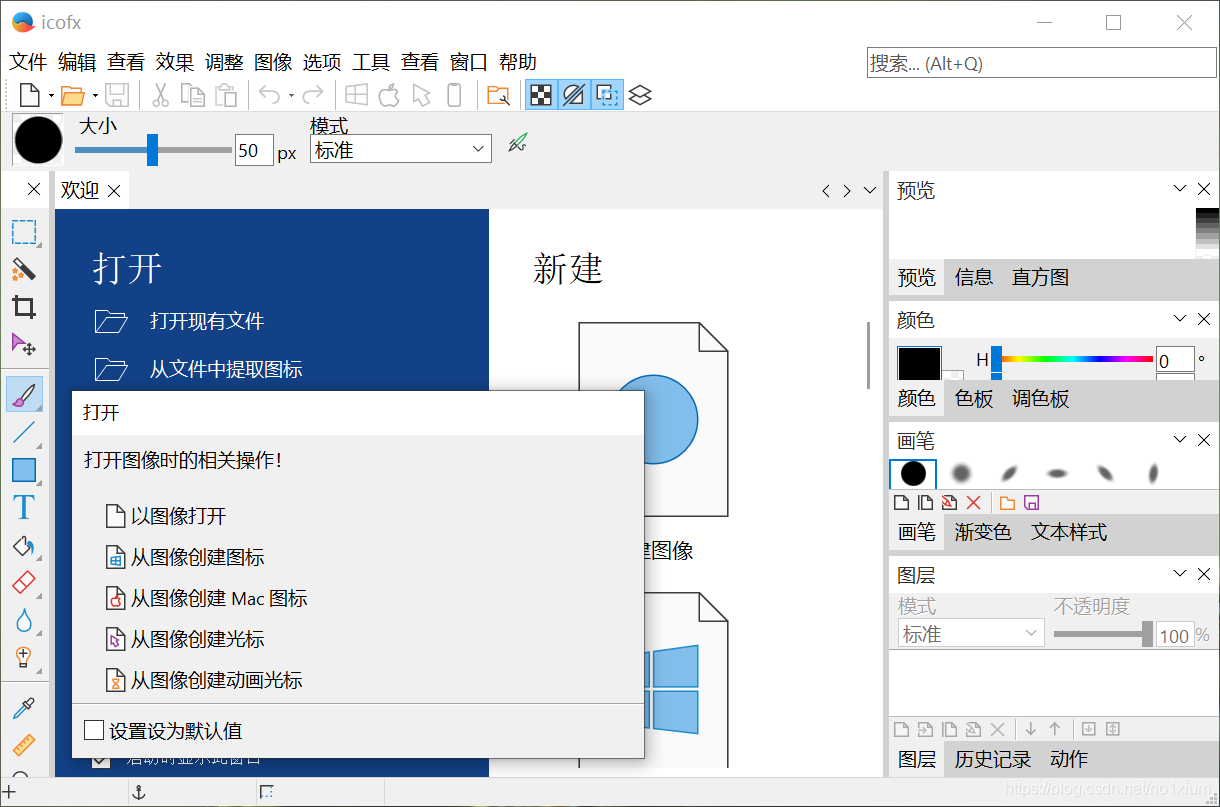Select the eyedropper color picker tool
This screenshot has height=807, width=1220.
pyautogui.click(x=24, y=708)
